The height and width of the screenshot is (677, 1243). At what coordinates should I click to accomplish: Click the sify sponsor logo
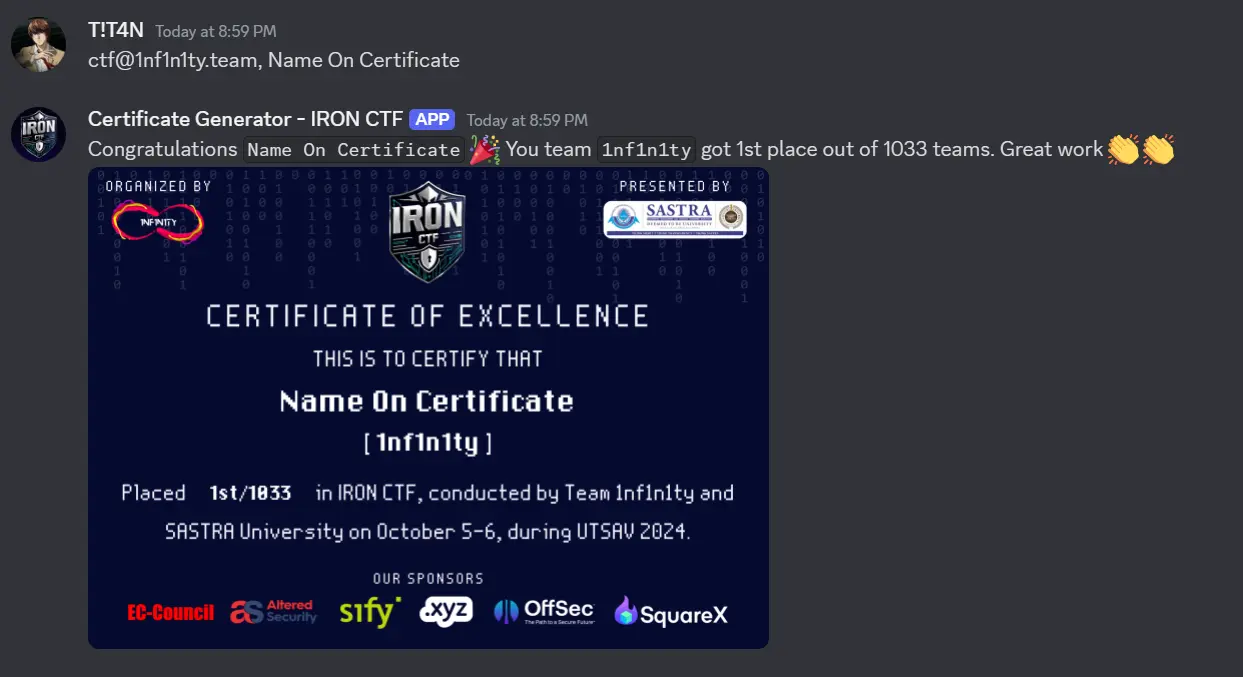pyautogui.click(x=369, y=611)
